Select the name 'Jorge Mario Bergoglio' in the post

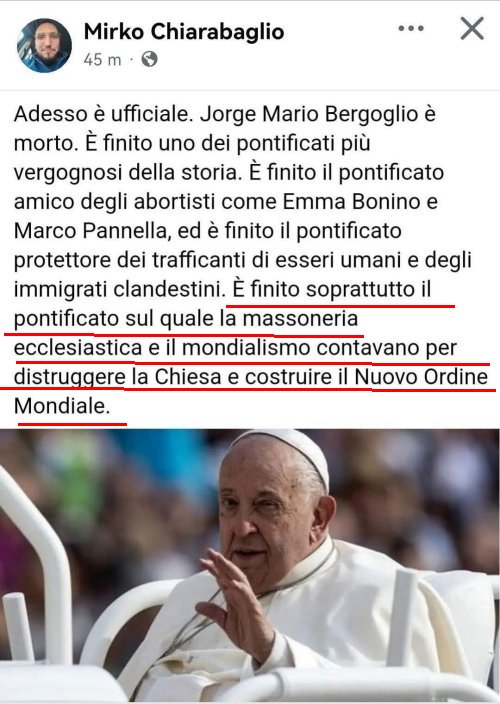[x=309, y=115]
